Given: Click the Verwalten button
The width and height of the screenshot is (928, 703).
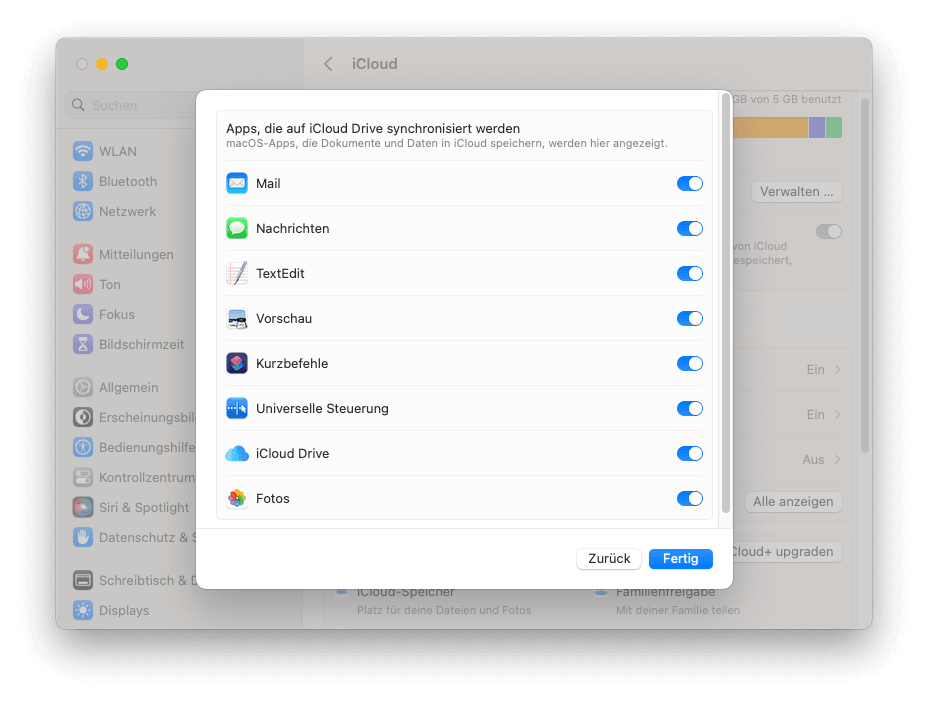Looking at the screenshot, I should (x=797, y=192).
